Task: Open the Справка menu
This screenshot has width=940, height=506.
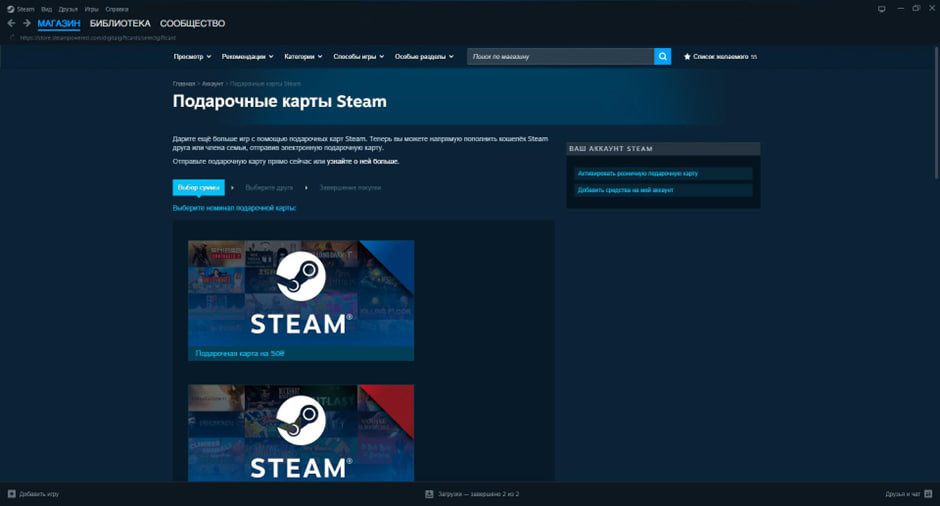Action: coord(117,9)
